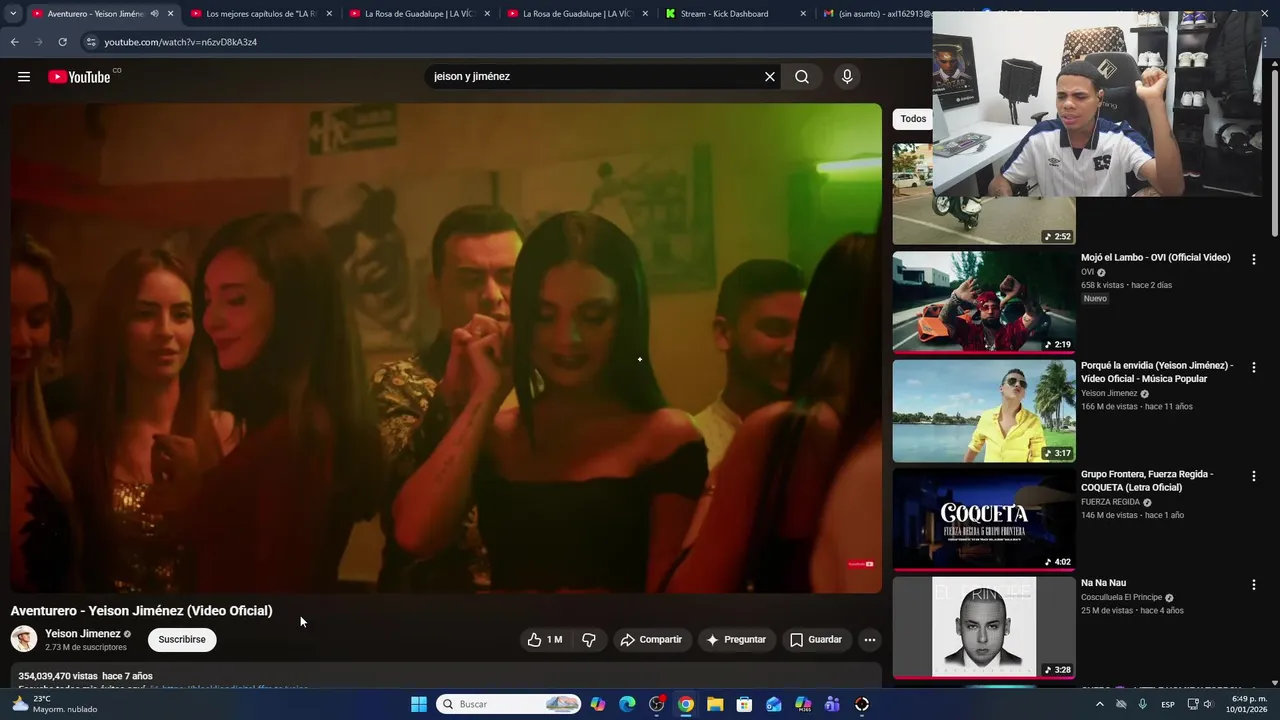The image size is (1280, 720).
Task: Close the Kick Dashboard tab
Action: coord(804,14)
